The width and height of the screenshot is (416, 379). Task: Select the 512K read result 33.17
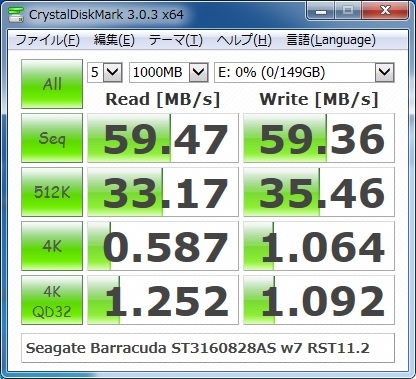coord(163,192)
